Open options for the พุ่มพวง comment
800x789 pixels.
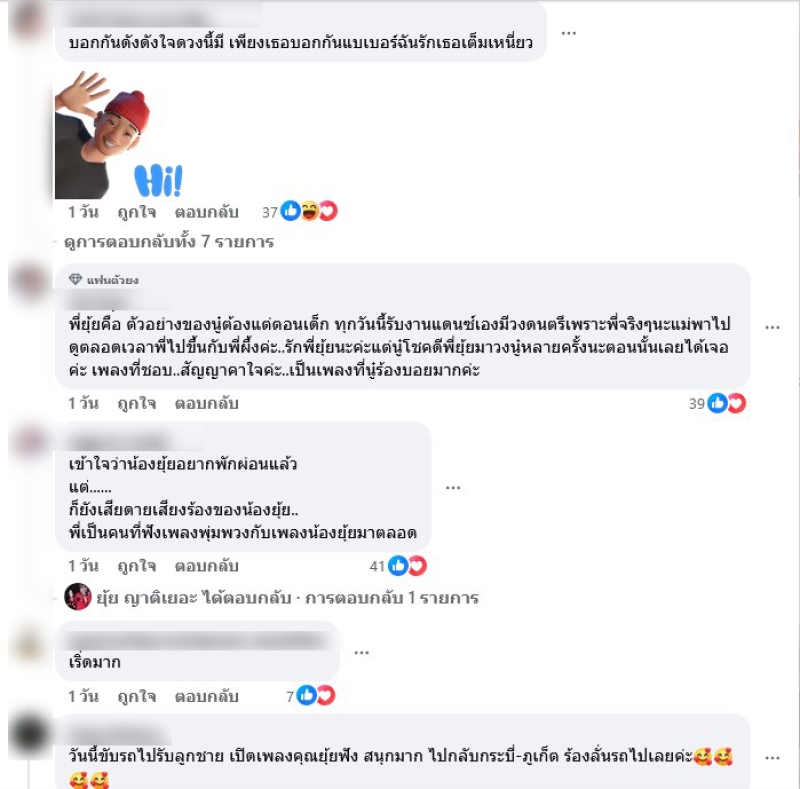(x=453, y=488)
